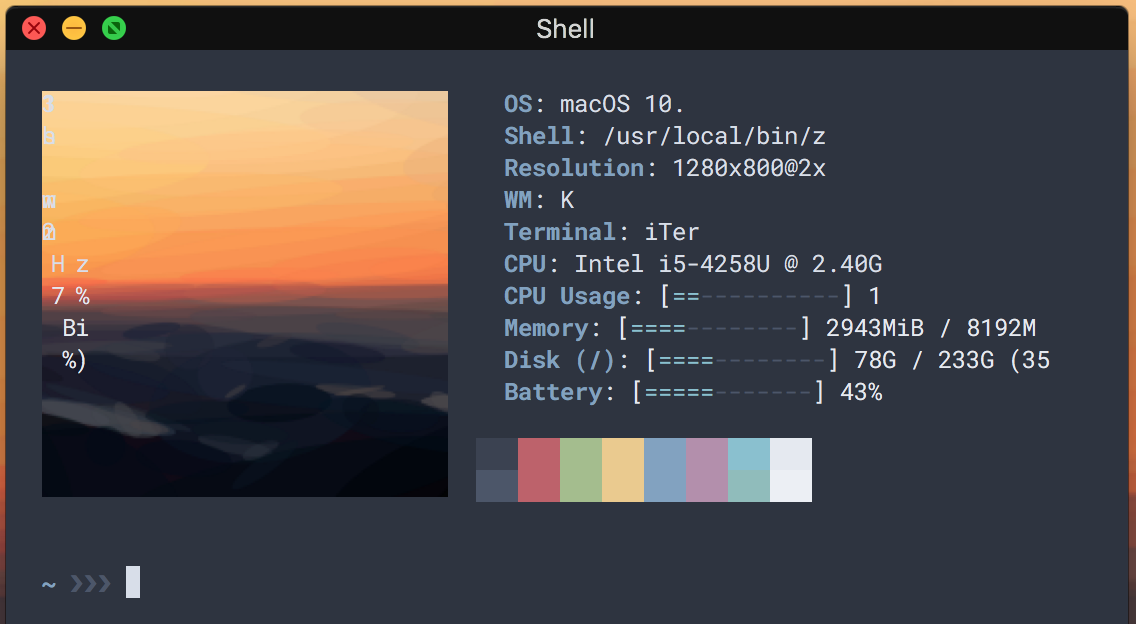Select the cyan swatch in the top palette row
This screenshot has height=624, width=1136.
coord(749,455)
